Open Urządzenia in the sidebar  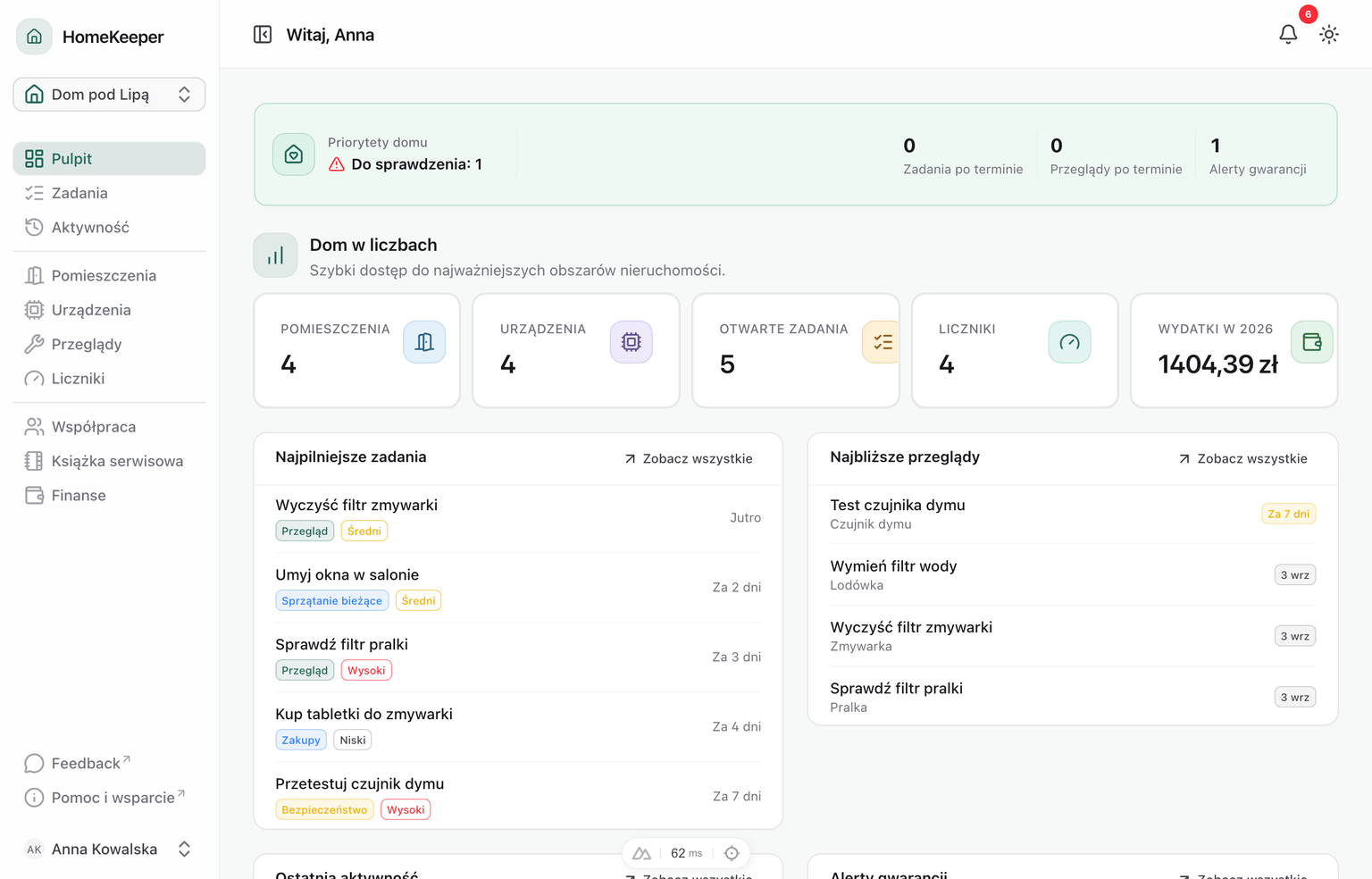coord(109,310)
